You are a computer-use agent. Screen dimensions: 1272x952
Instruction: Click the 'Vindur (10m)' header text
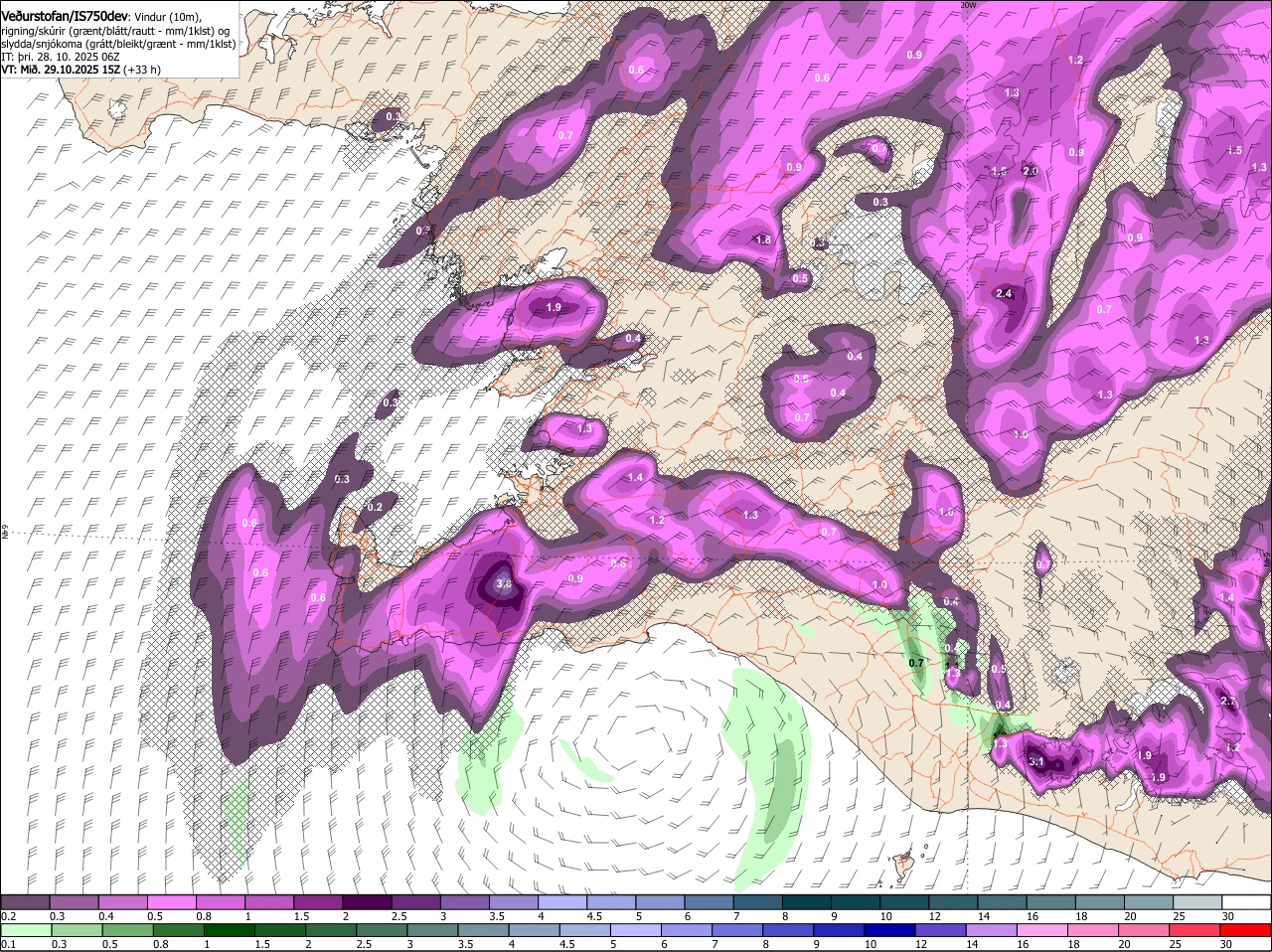[x=167, y=17]
